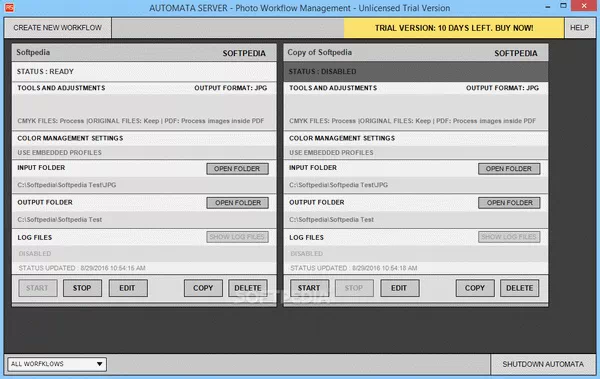Minimize the Automata Server window
The height and width of the screenshot is (379, 600).
pyautogui.click(x=548, y=7)
